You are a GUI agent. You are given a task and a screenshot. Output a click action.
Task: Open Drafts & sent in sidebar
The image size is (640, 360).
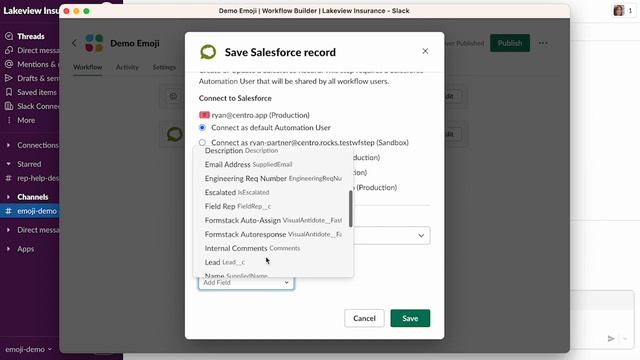[x=32, y=78]
